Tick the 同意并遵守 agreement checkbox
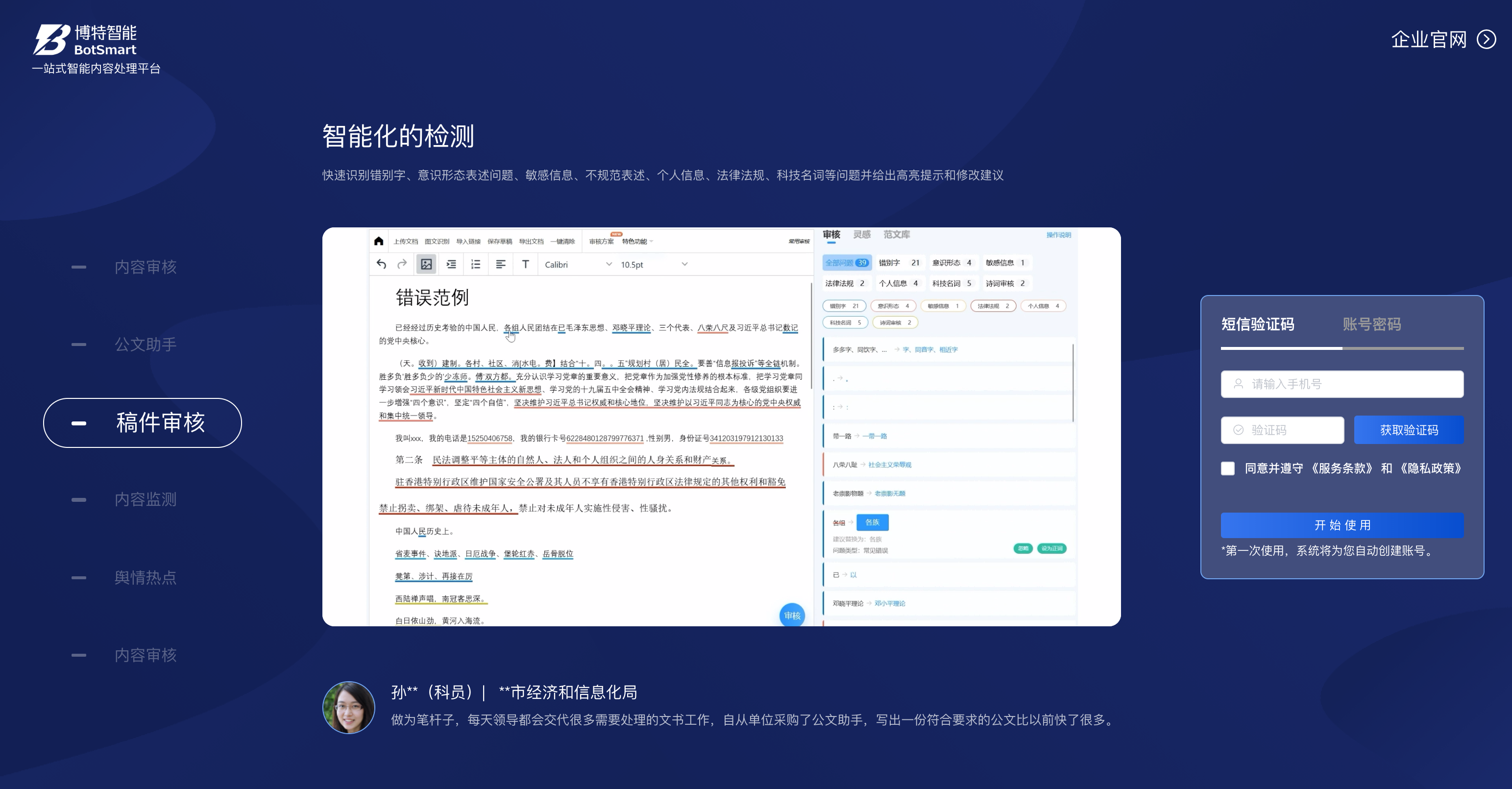Image resolution: width=1512 pixels, height=789 pixels. (1227, 468)
